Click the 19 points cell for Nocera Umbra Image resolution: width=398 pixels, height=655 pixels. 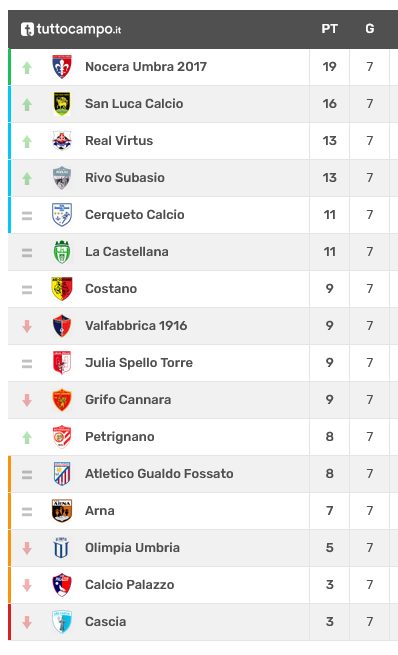(330, 67)
